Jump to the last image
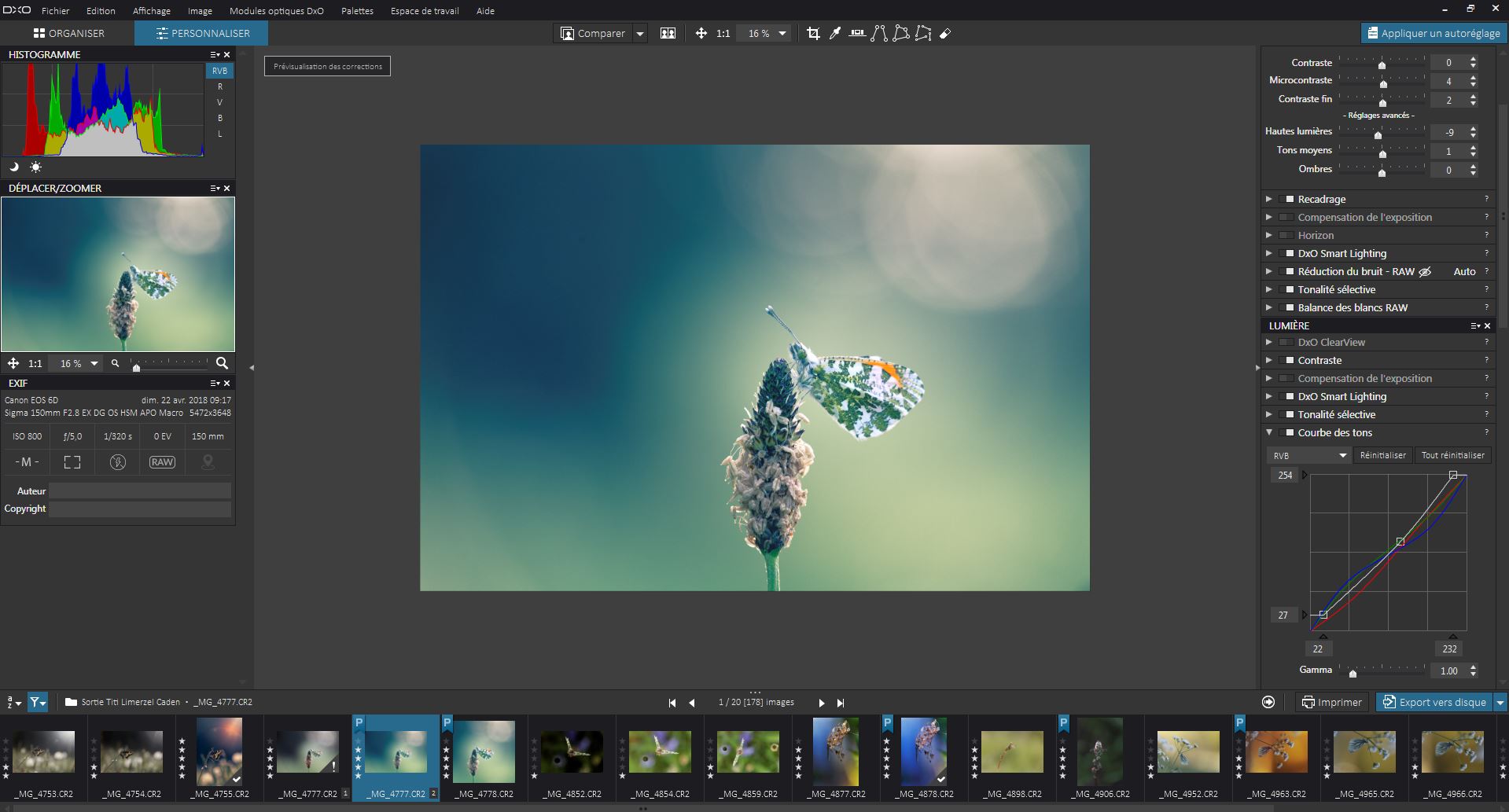The height and width of the screenshot is (812, 1509). (x=841, y=703)
